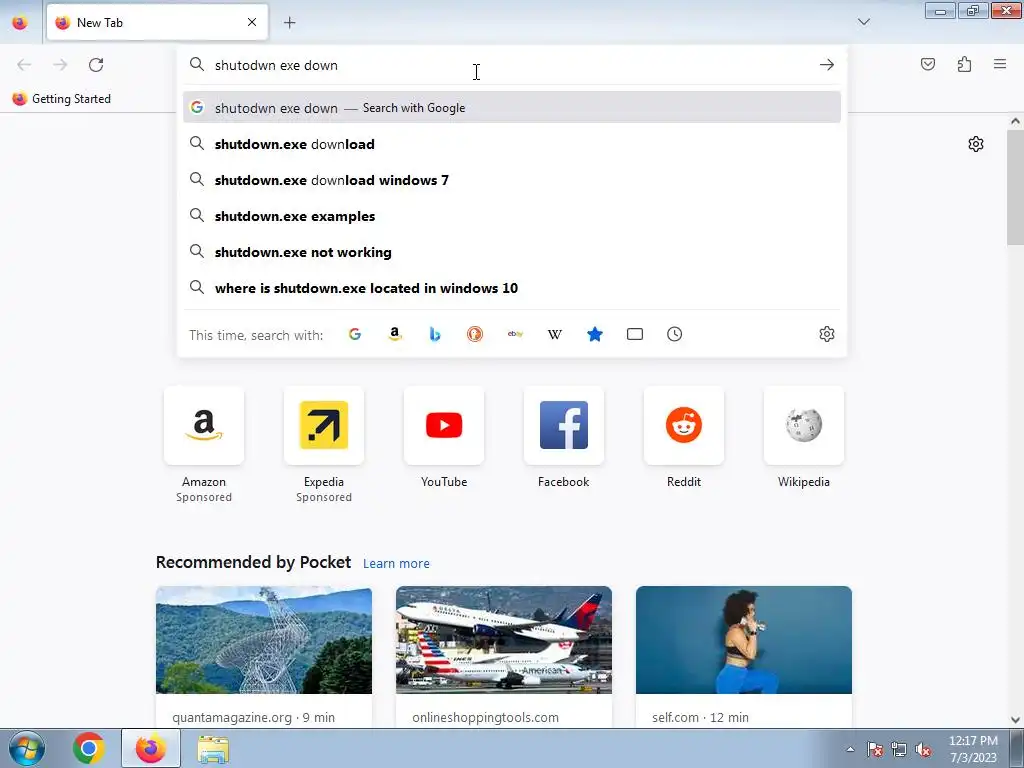Open the Extensions puzzle icon
Image resolution: width=1024 pixels, height=768 pixels.
[964, 64]
